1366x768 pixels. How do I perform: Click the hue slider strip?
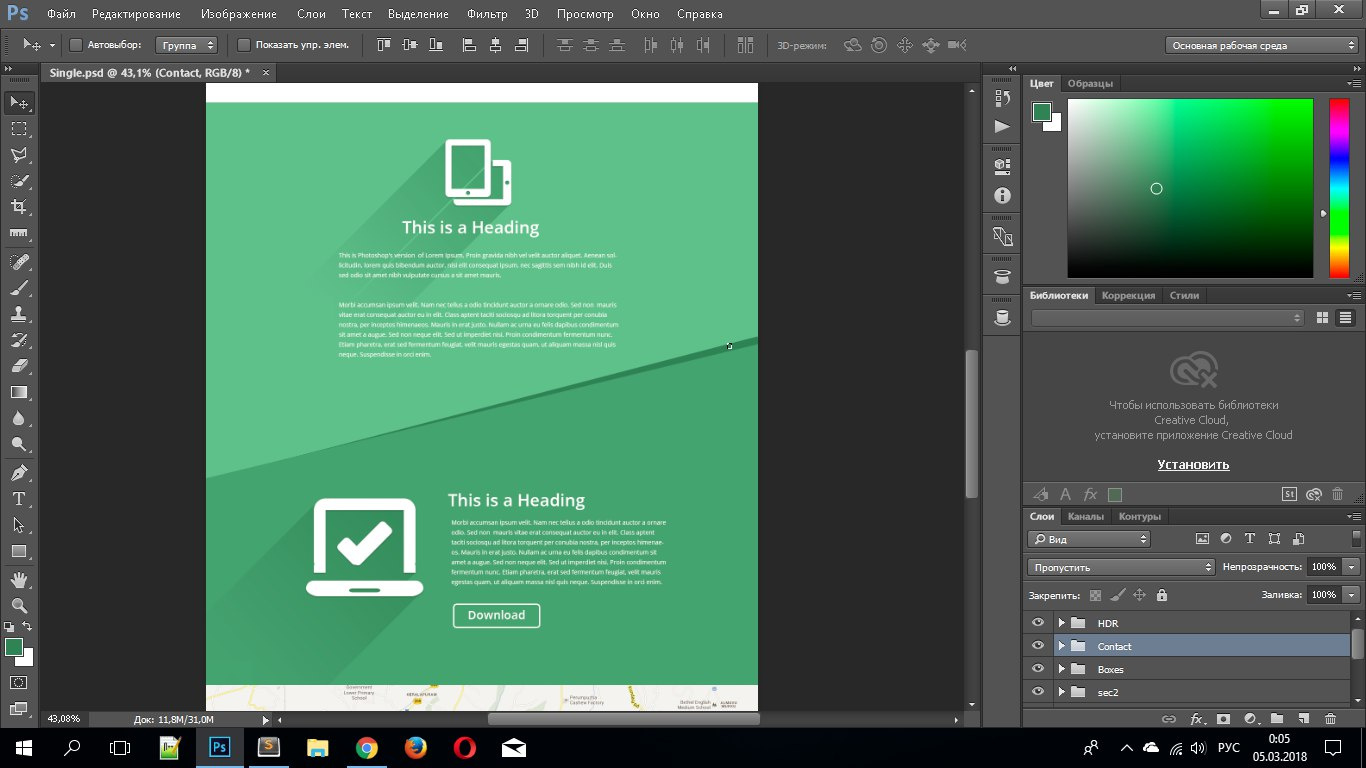pos(1338,188)
